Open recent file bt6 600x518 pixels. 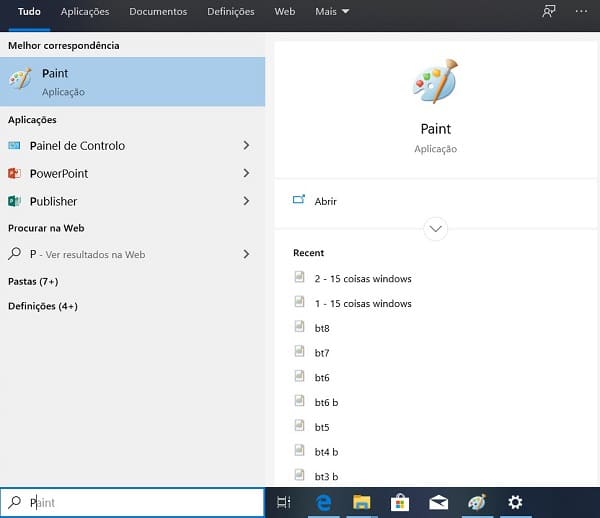[x=322, y=378]
